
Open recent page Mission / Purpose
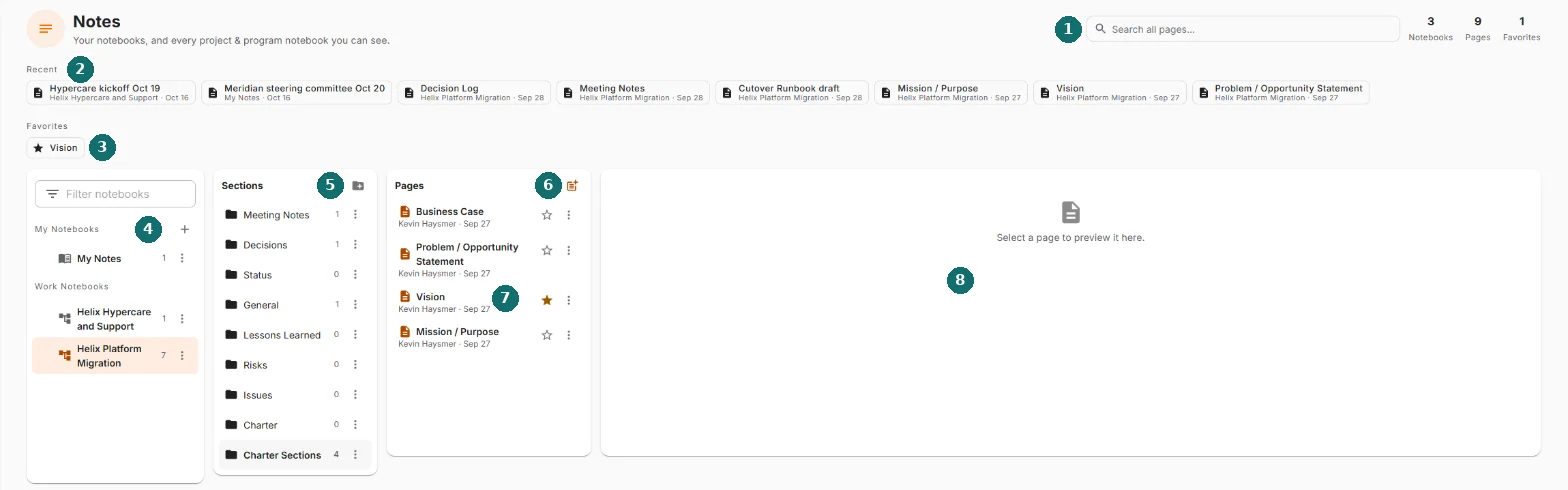point(951,92)
